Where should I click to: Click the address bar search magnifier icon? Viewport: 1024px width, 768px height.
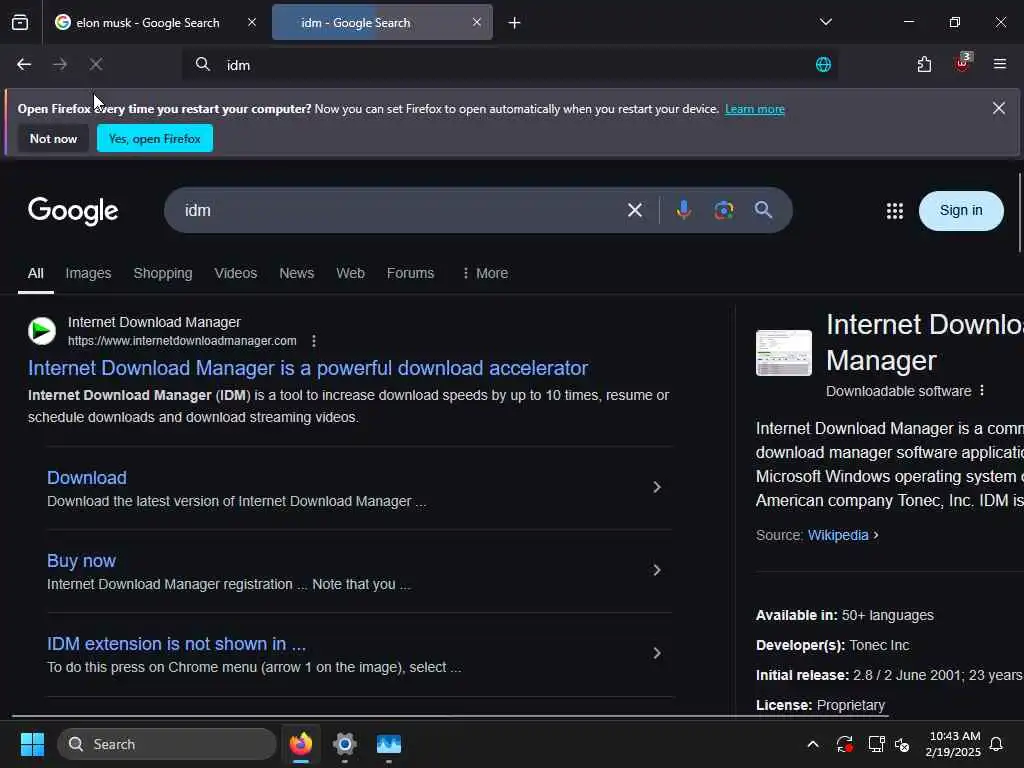tap(203, 64)
